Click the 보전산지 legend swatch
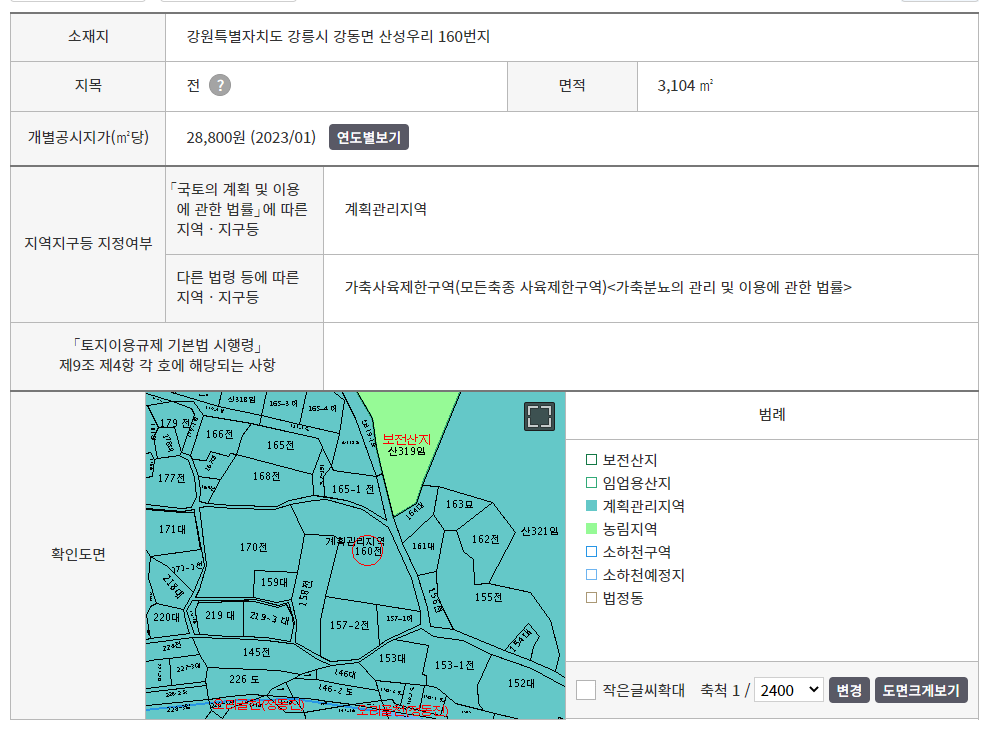Viewport: 991px width, 732px height. [592, 460]
